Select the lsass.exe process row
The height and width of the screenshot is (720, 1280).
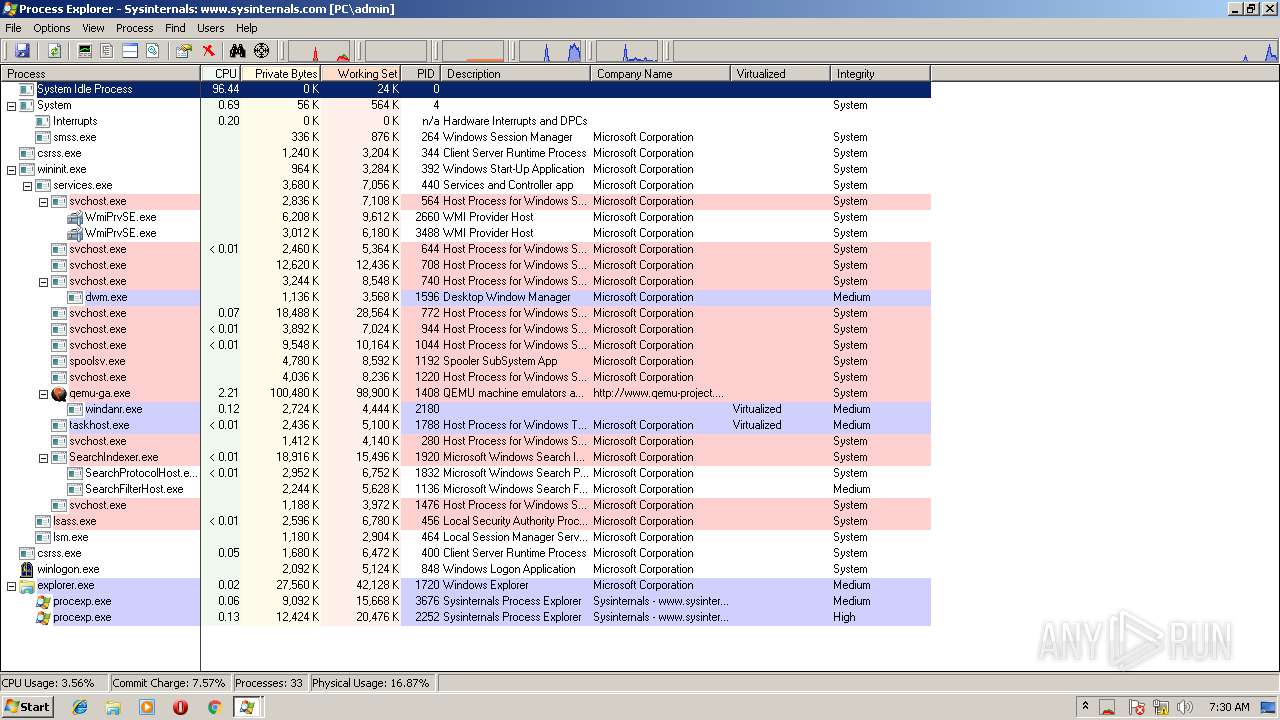(x=465, y=521)
